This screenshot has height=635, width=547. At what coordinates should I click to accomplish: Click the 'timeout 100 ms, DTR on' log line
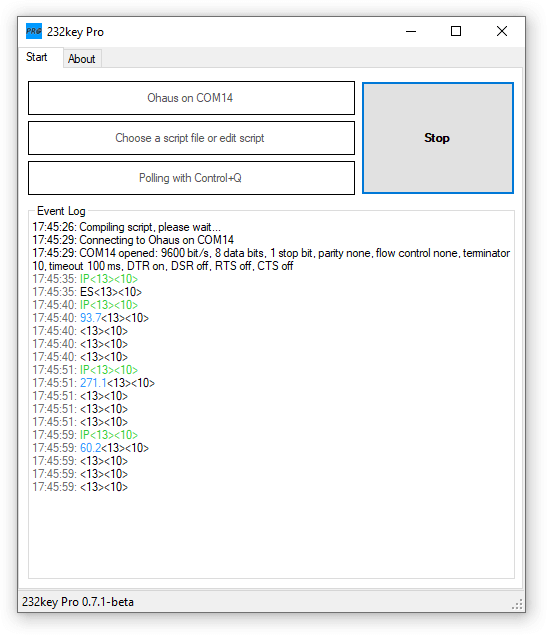[x=163, y=266]
